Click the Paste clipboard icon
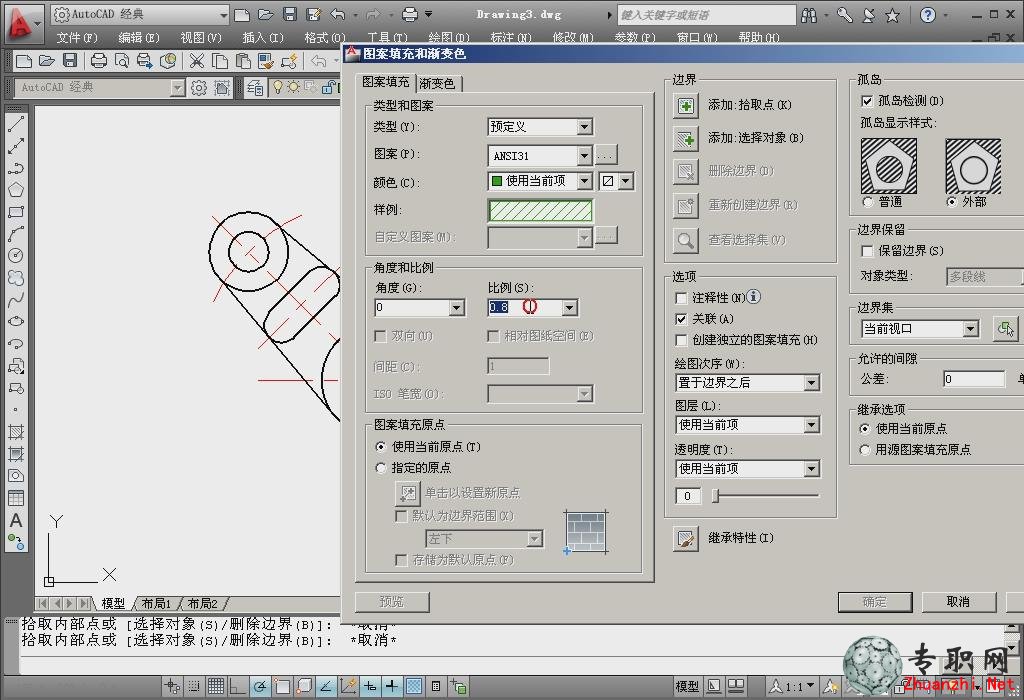This screenshot has width=1024, height=700. point(243,61)
